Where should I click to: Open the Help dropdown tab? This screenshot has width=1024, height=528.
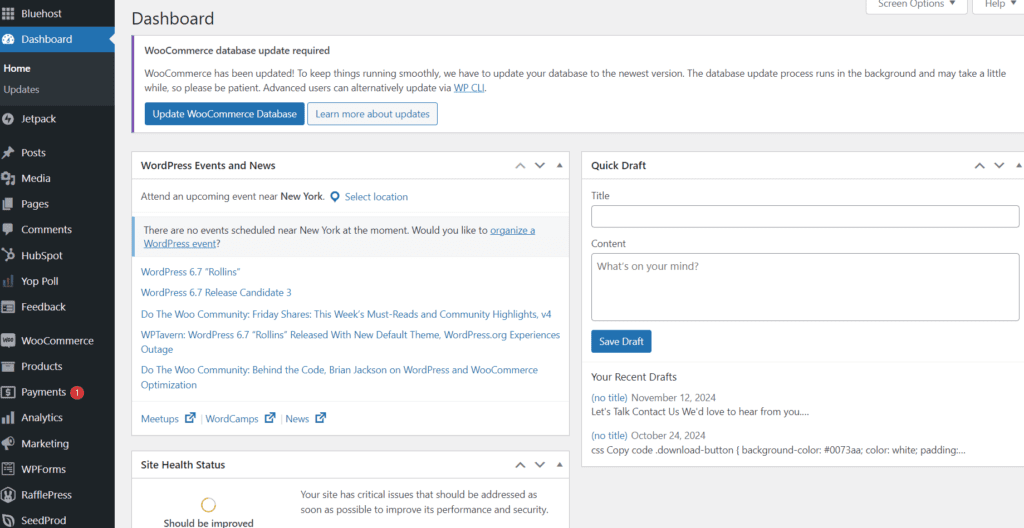[x=999, y=5]
